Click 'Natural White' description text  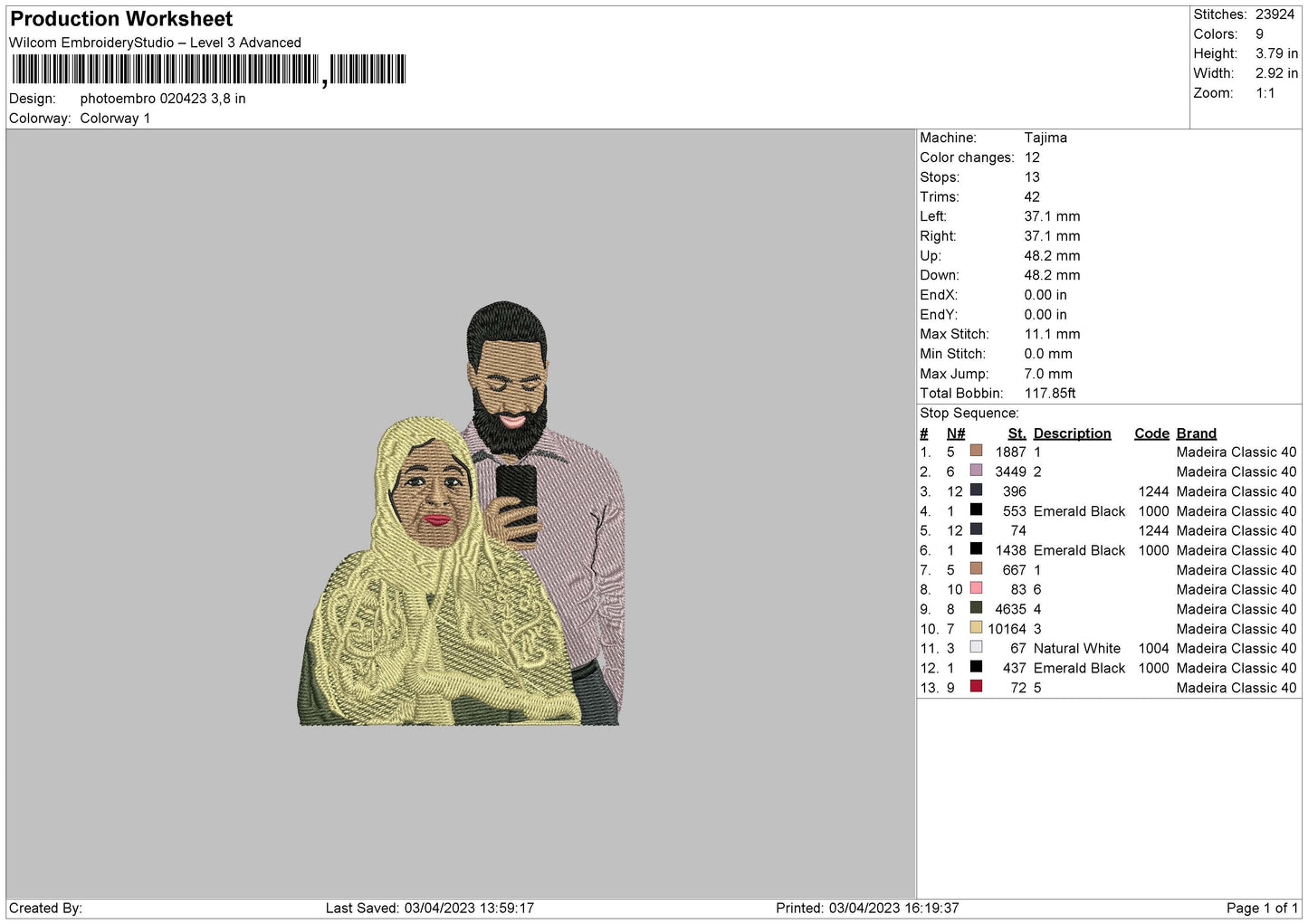pyautogui.click(x=1077, y=649)
